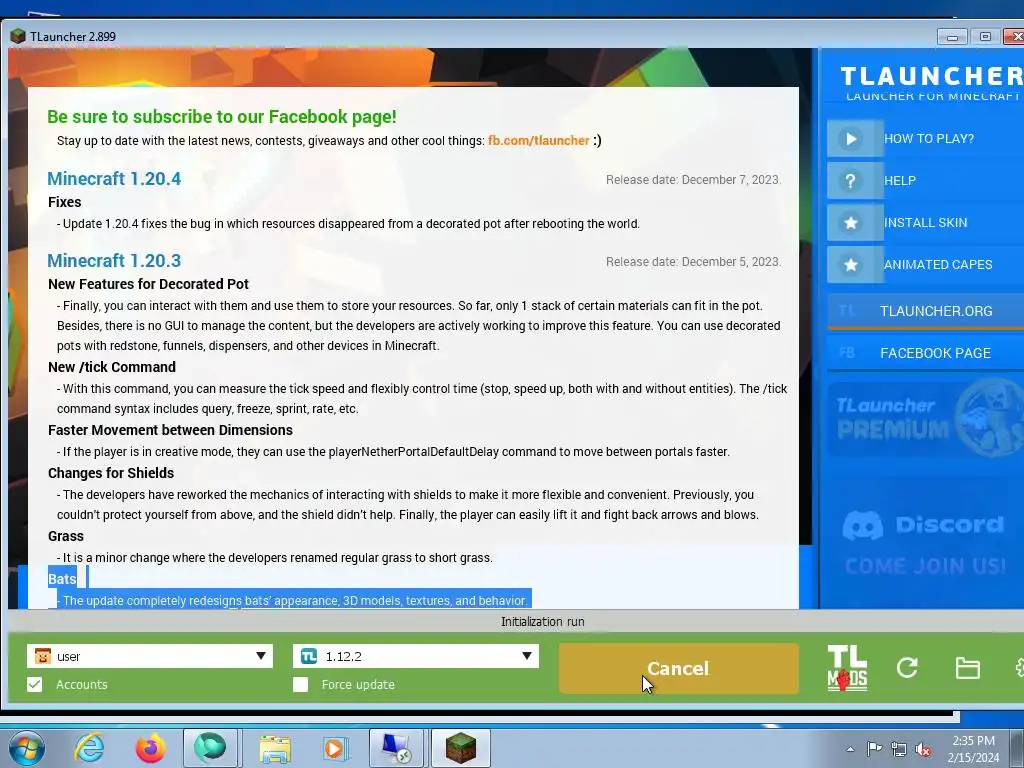Click the Minecraft 1.20.3 heading

pos(114,261)
